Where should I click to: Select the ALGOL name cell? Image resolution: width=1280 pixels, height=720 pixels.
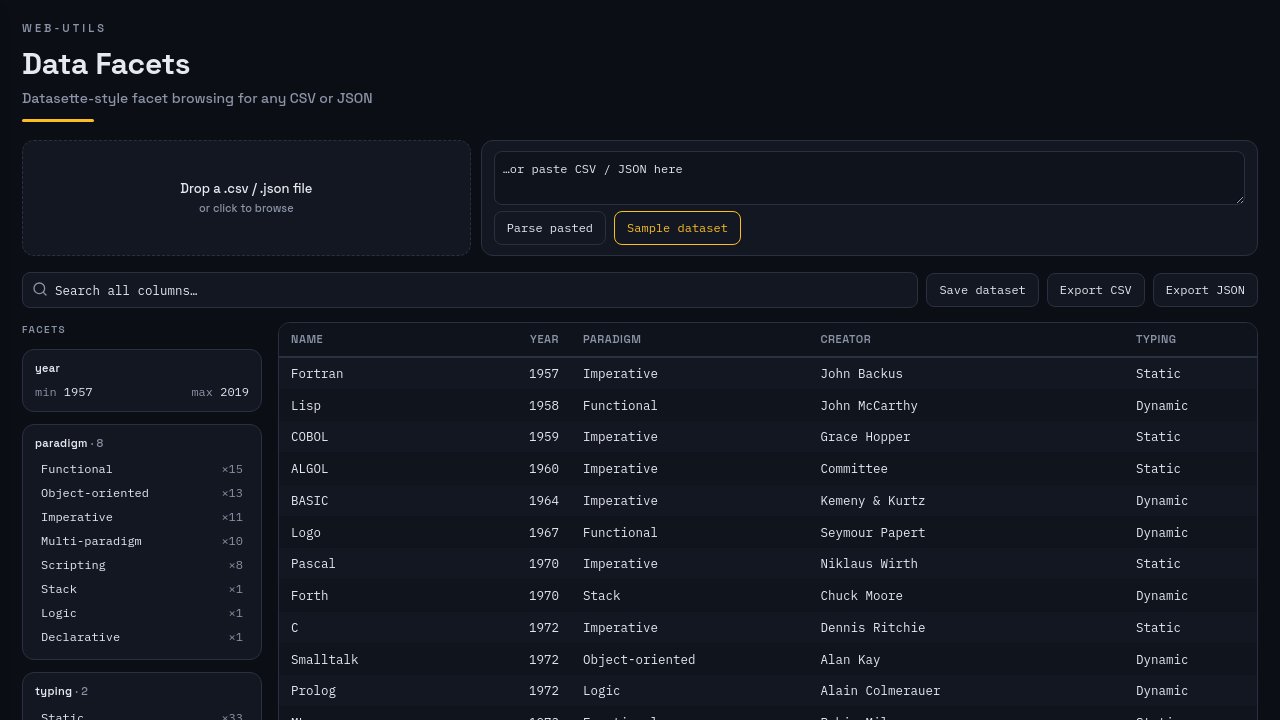(x=309, y=469)
